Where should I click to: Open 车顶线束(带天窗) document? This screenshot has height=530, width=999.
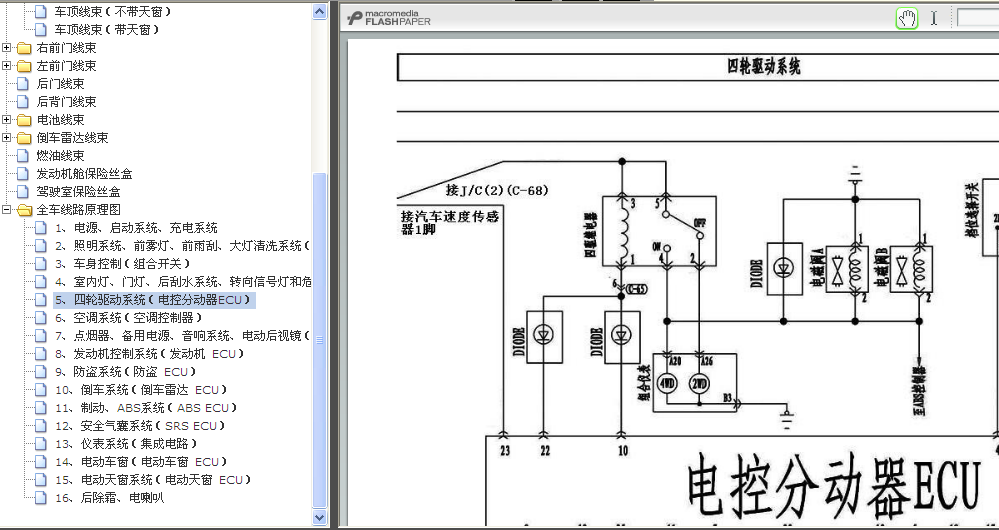(106, 29)
